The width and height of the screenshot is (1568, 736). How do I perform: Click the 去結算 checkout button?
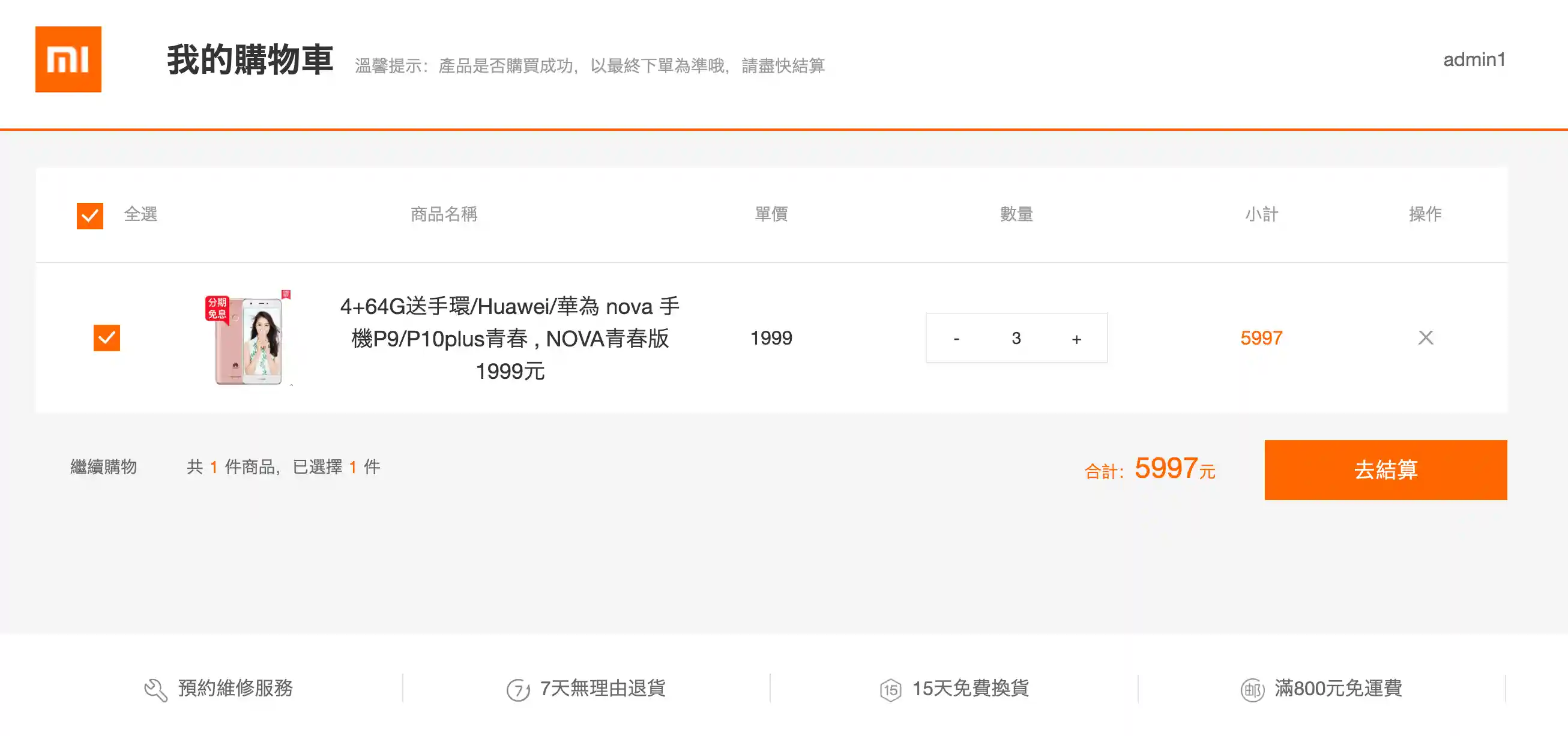point(1386,469)
